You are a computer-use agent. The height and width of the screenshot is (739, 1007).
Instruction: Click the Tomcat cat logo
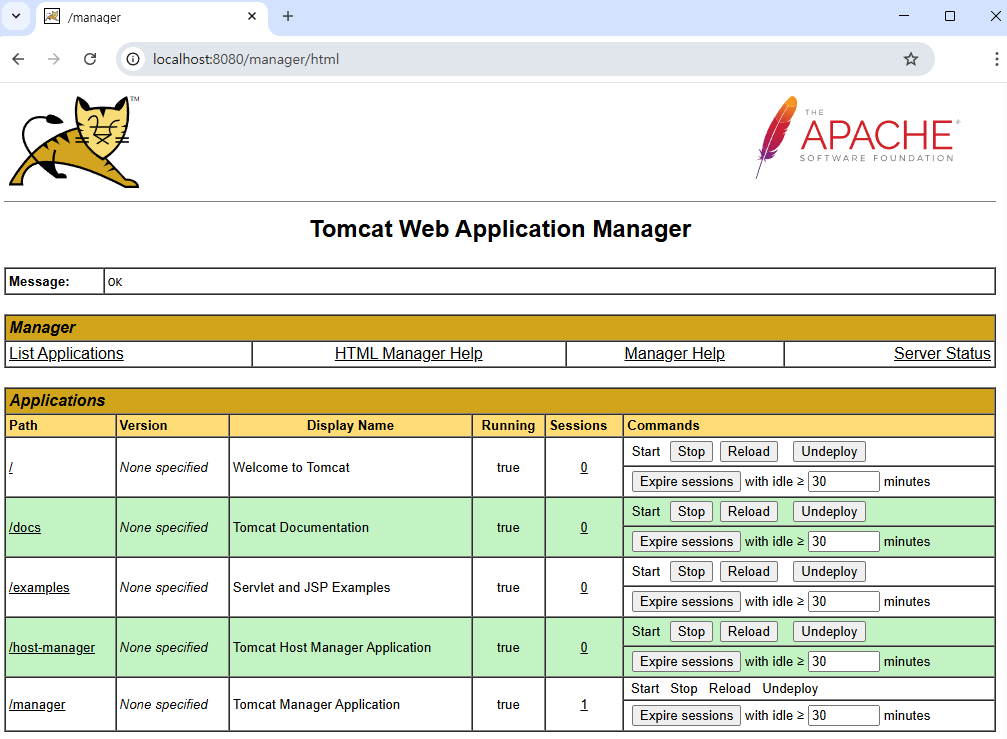click(74, 142)
